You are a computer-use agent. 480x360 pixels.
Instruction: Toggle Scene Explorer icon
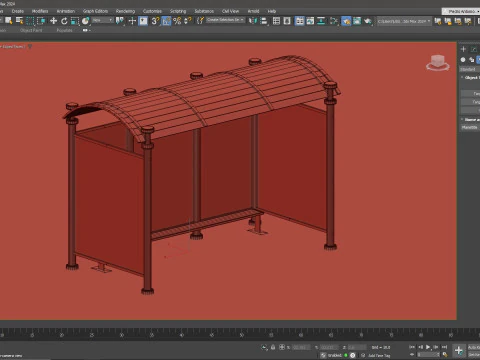[x=276, y=21]
